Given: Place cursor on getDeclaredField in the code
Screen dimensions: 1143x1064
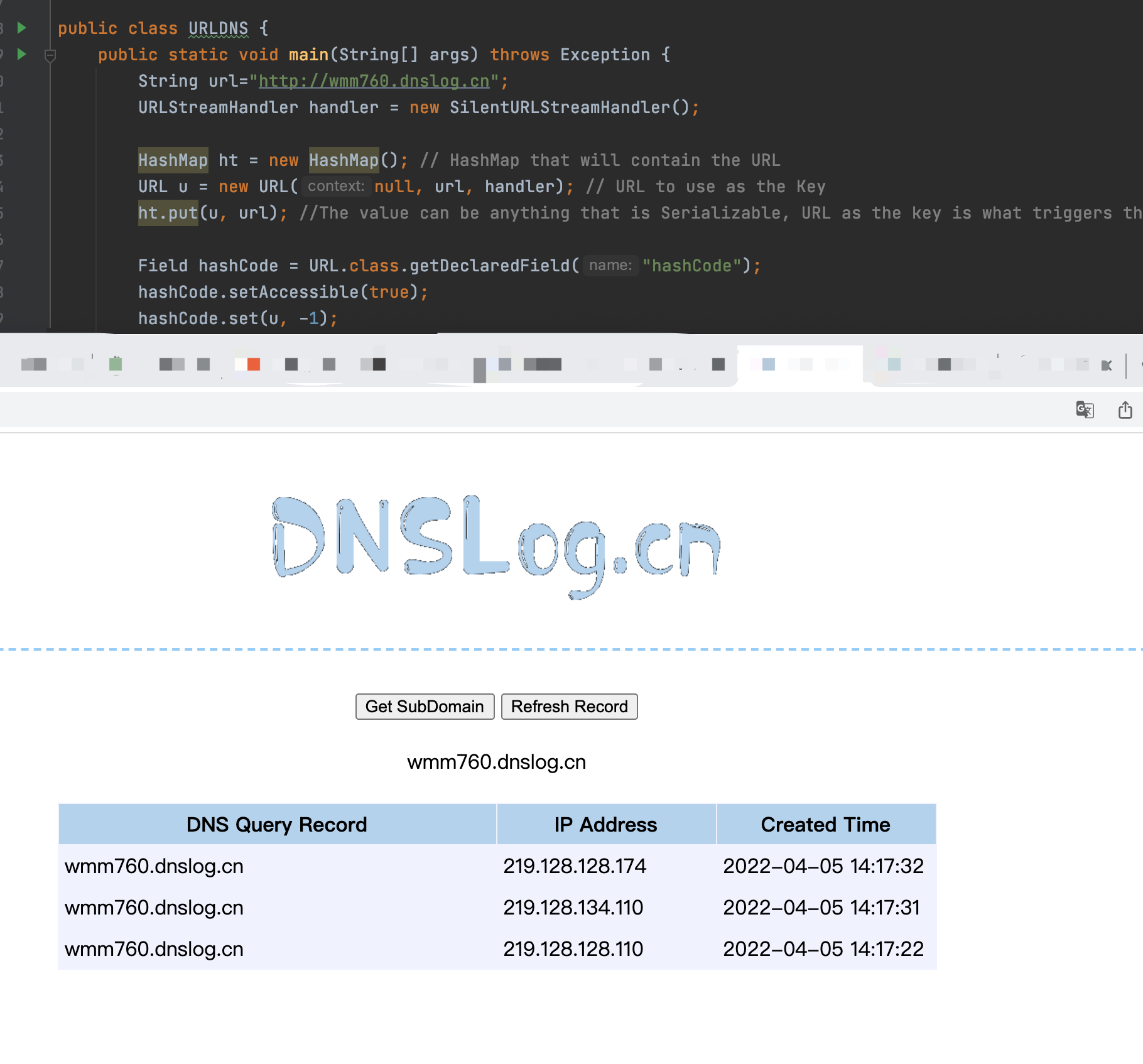Looking at the screenshot, I should tap(490, 266).
